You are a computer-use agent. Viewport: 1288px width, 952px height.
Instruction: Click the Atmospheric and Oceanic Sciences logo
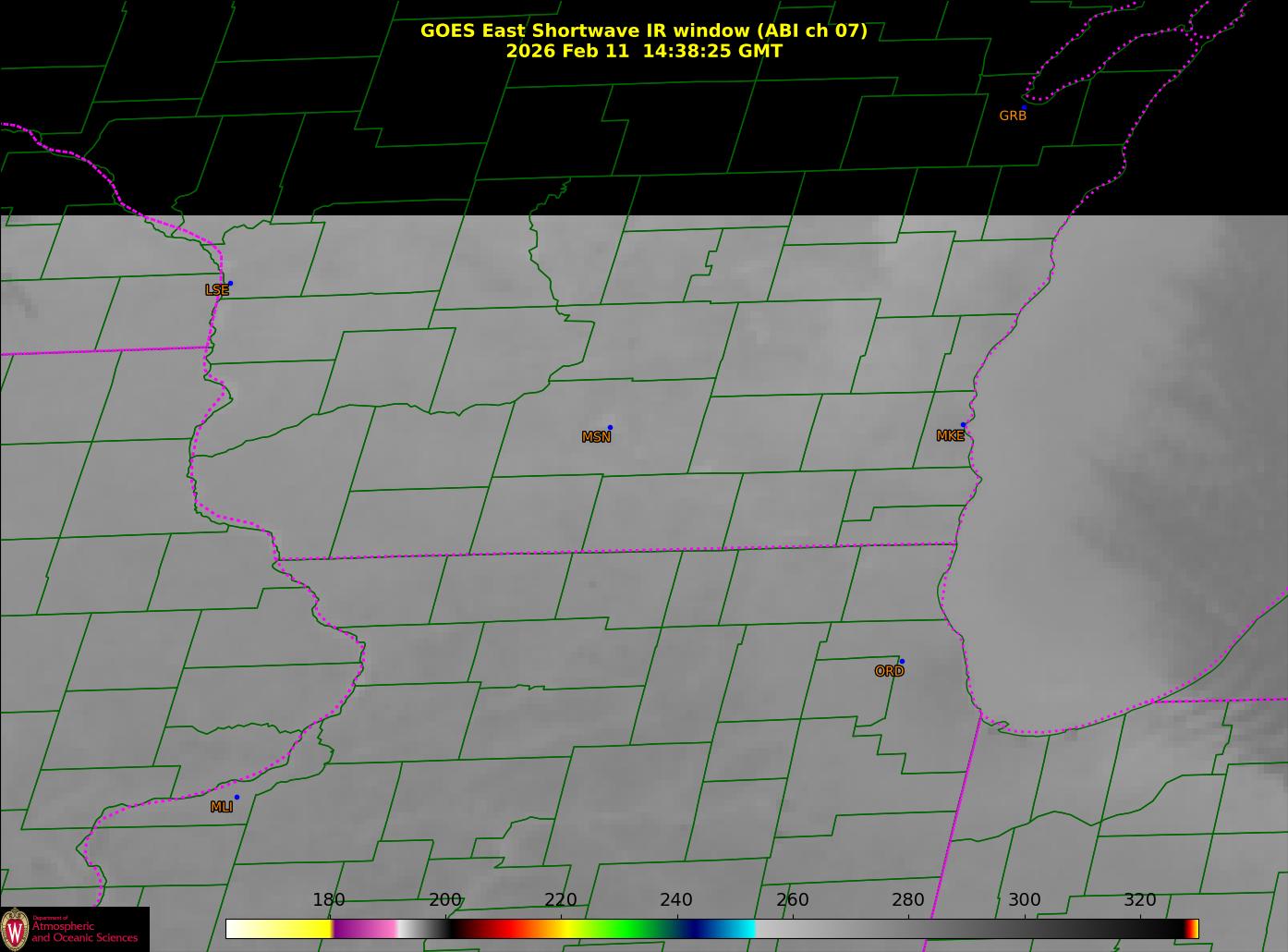[x=74, y=929]
